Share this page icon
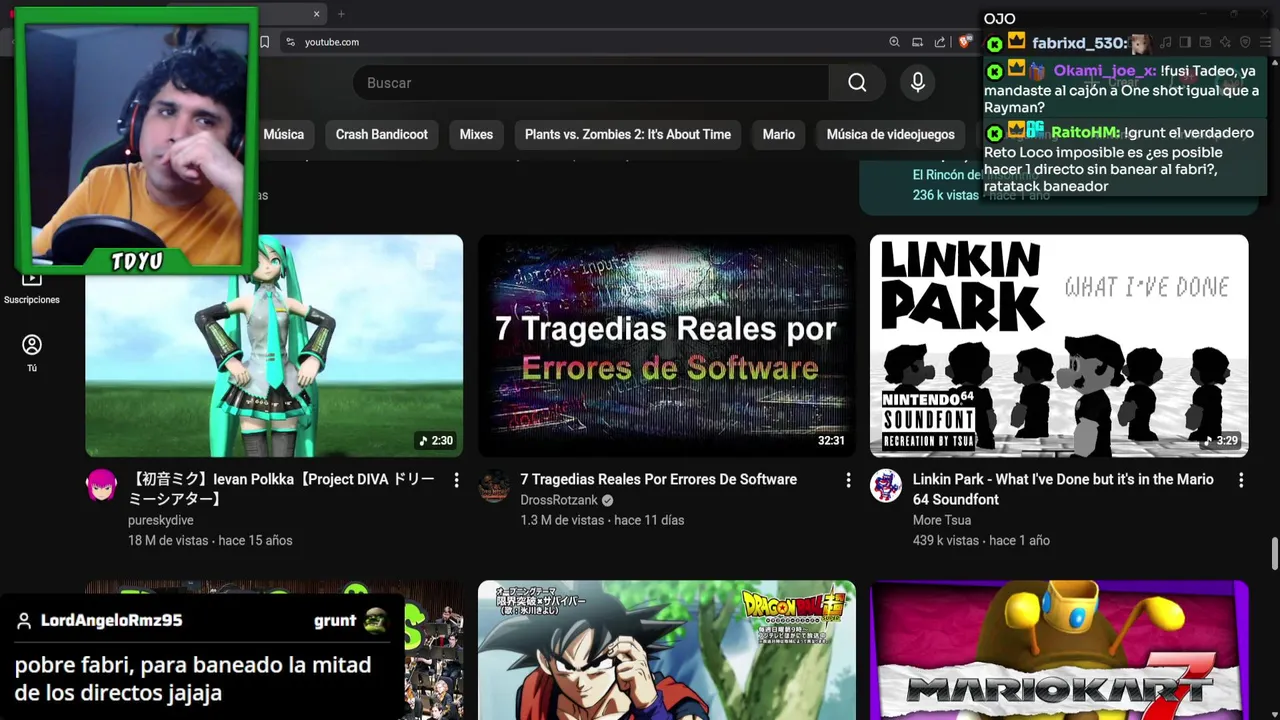The image size is (1280, 720). 940,42
